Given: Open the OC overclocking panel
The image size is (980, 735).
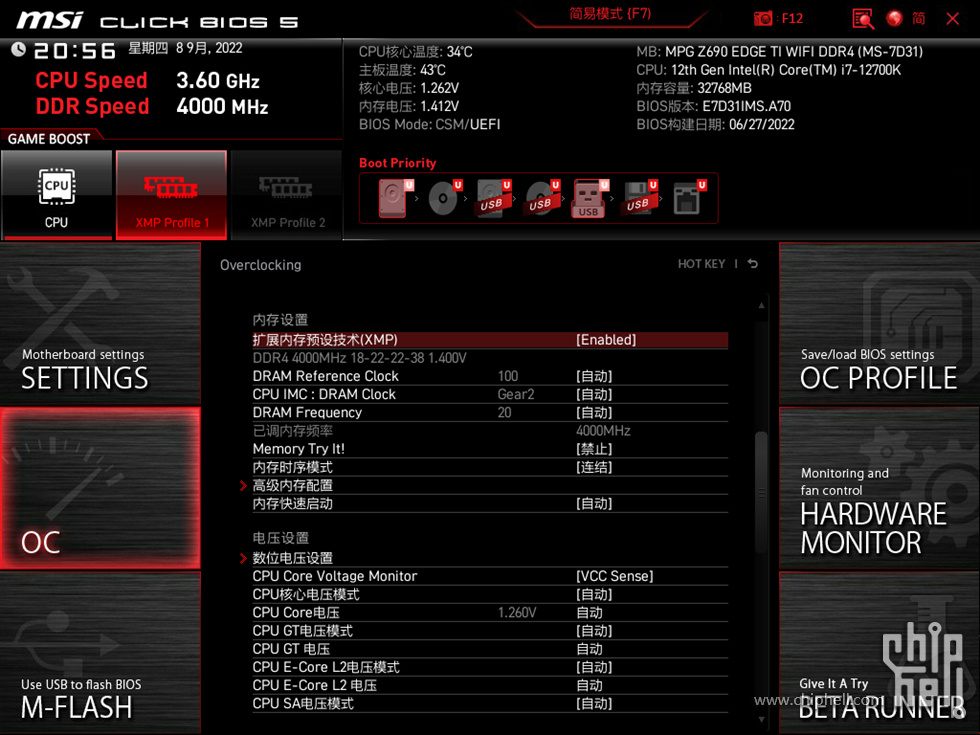Looking at the screenshot, I should point(100,488).
